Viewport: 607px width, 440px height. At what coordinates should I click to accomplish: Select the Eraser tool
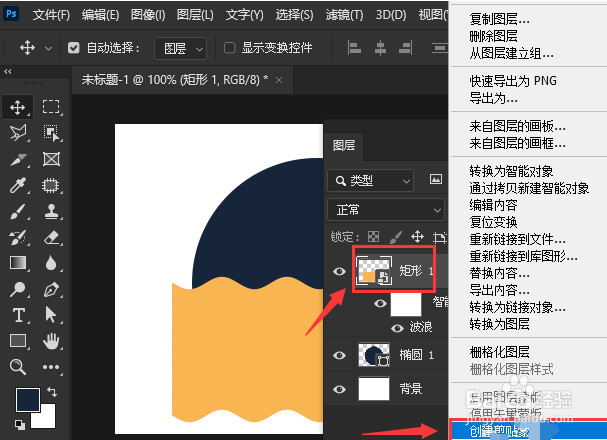pyautogui.click(x=51, y=238)
